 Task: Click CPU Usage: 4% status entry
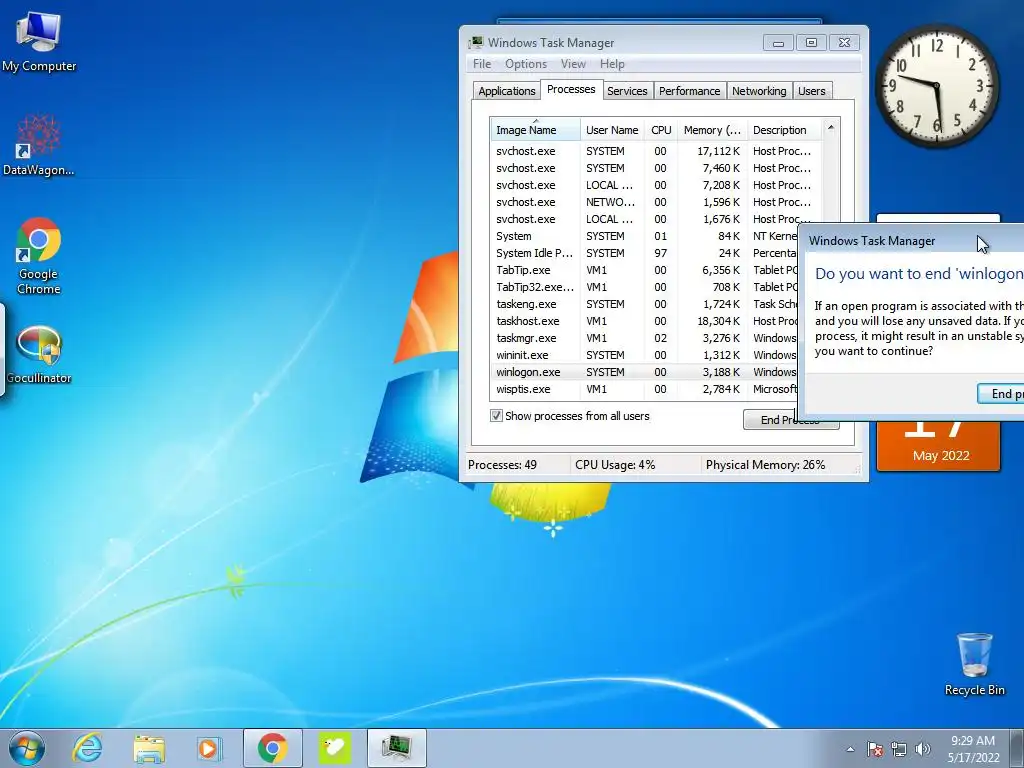(615, 464)
